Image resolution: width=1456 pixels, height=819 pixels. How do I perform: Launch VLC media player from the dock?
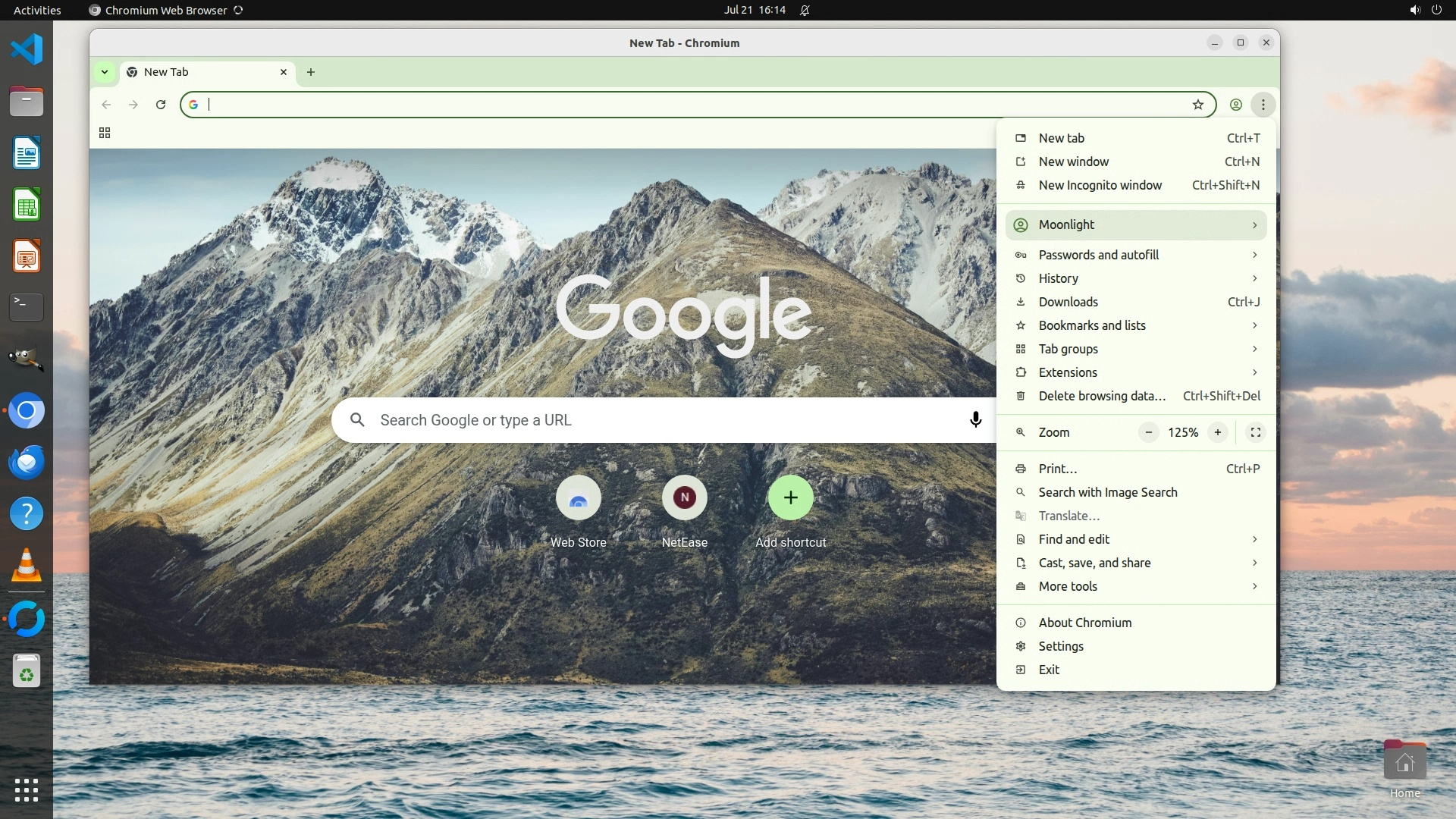click(x=27, y=566)
